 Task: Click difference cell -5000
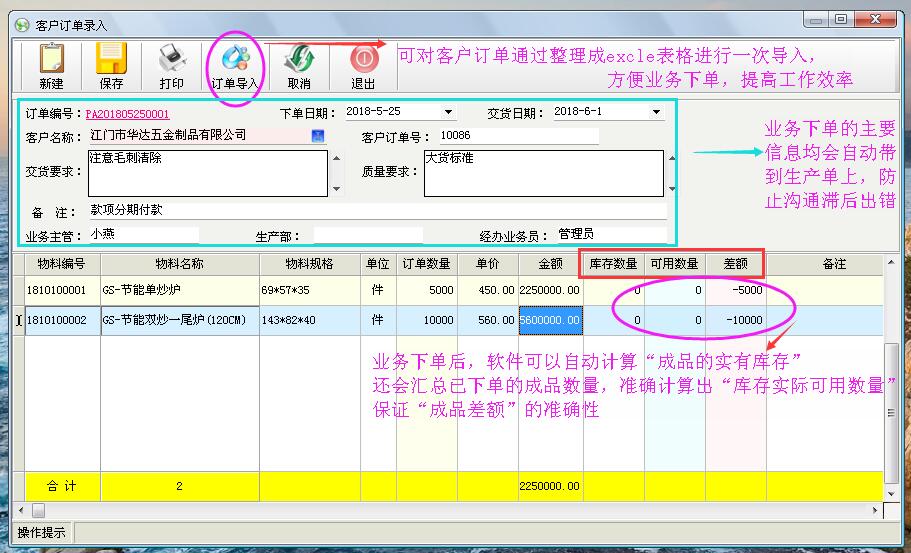click(x=736, y=290)
